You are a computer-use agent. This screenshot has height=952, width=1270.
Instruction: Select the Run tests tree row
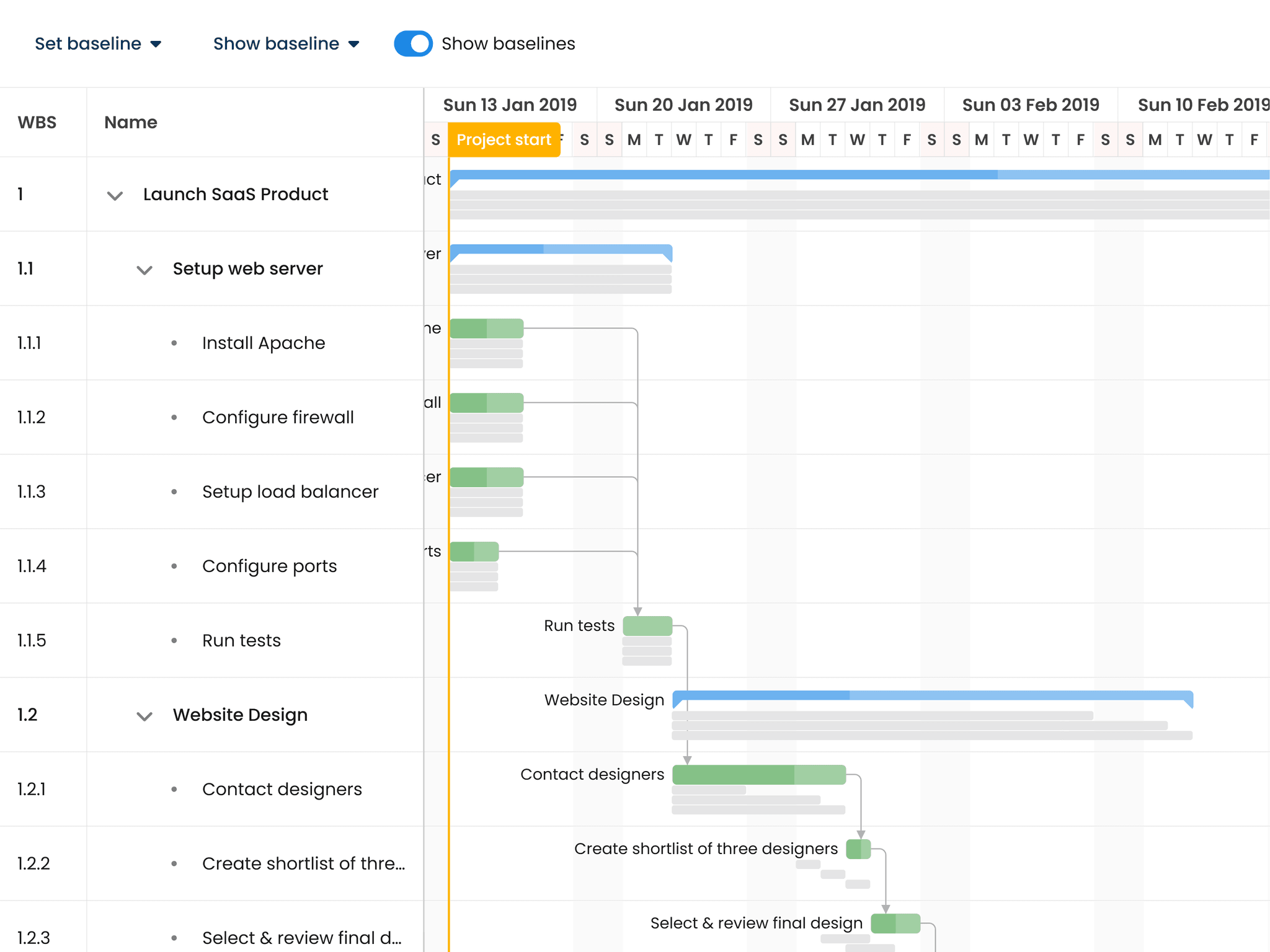(242, 641)
